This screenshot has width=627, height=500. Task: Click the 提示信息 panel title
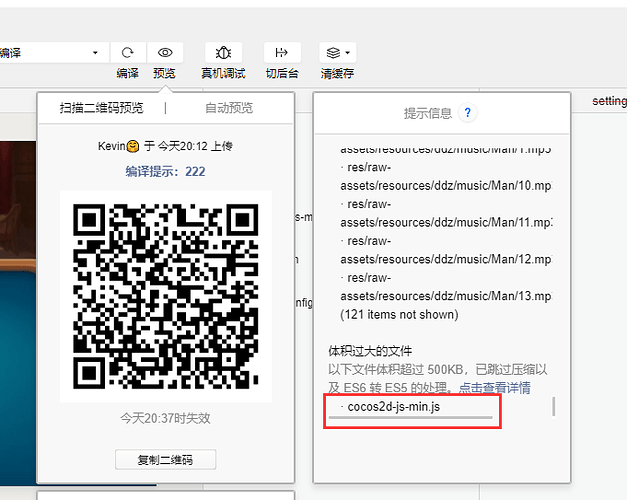[x=427, y=113]
